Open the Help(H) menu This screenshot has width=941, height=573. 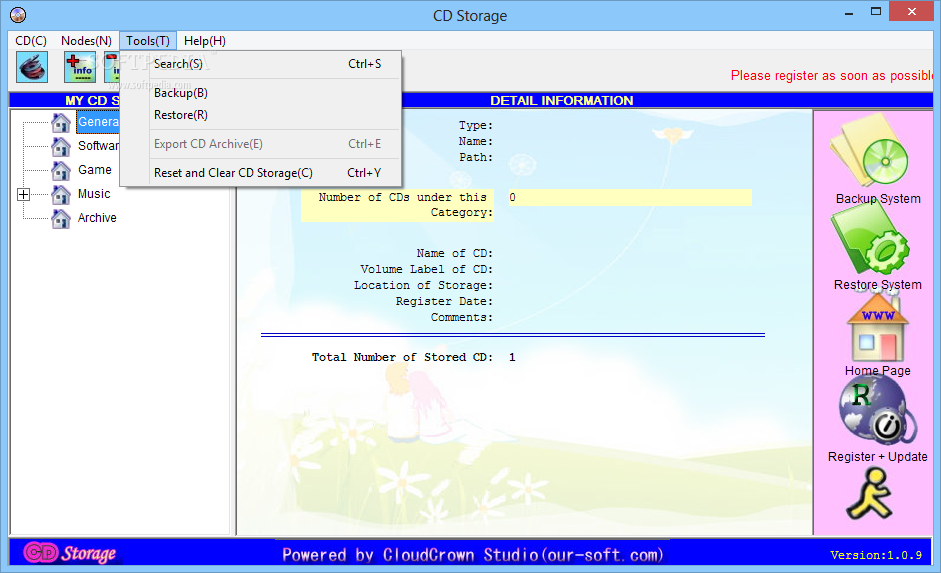(205, 41)
